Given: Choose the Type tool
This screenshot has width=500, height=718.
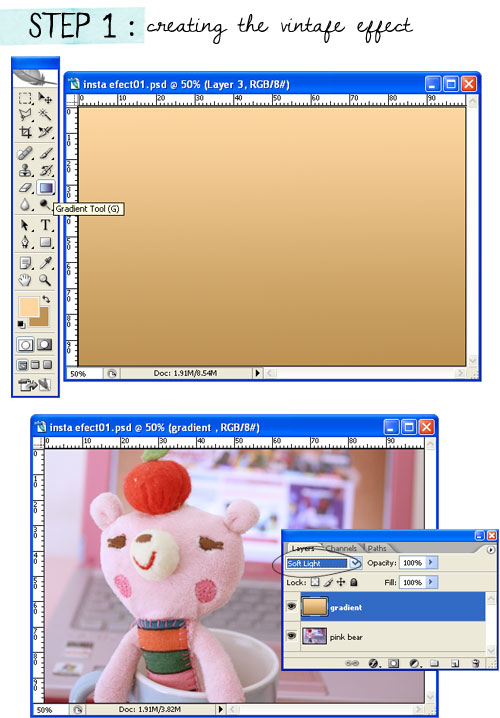Looking at the screenshot, I should click(45, 225).
